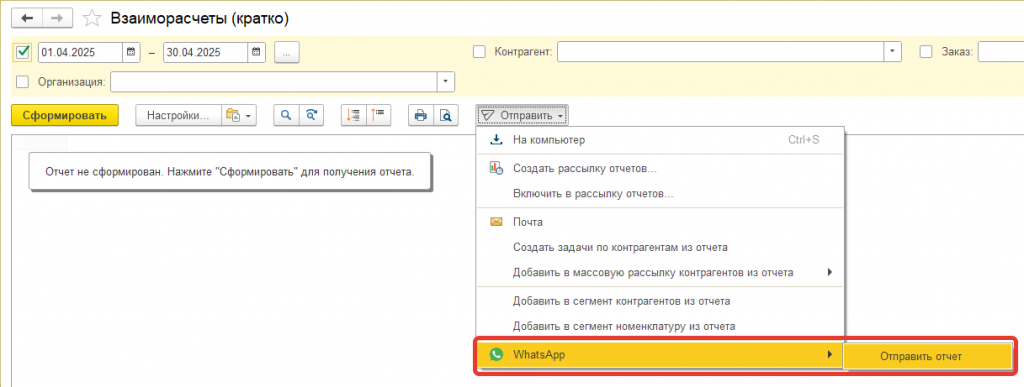
Task: Click the magnifier search icon in toolbar
Action: click(285, 116)
